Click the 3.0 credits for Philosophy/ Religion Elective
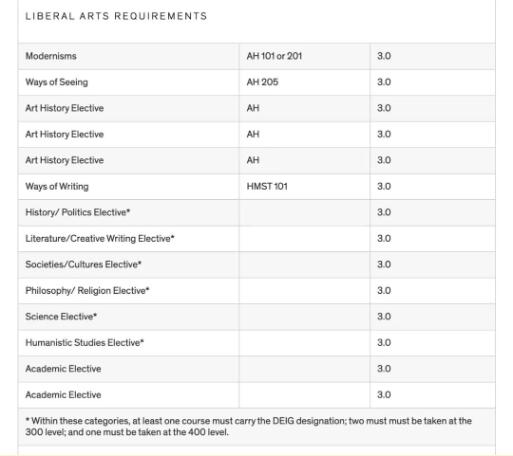Image resolution: width=513 pixels, height=456 pixels. [384, 291]
